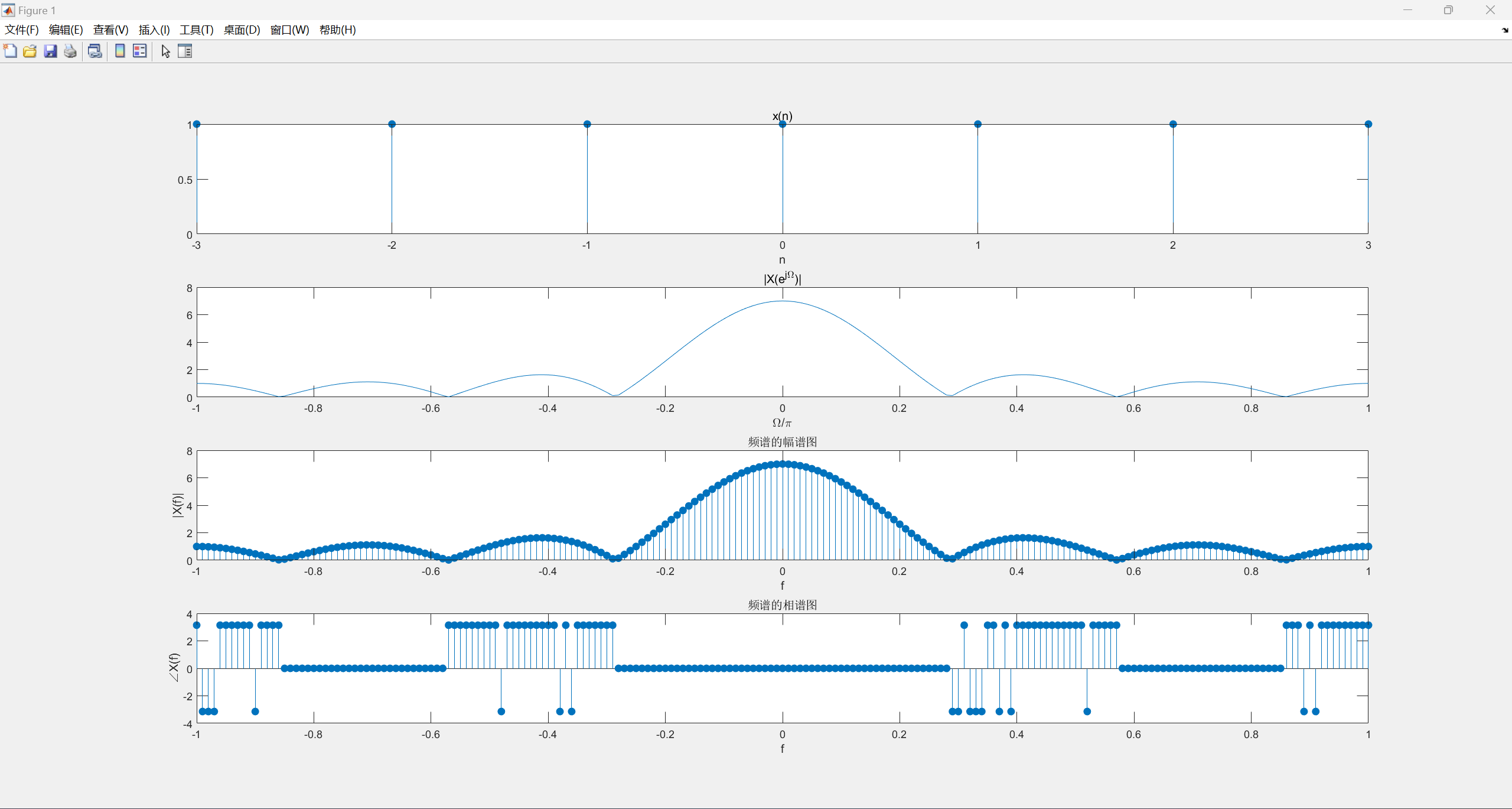This screenshot has height=809, width=1512.
Task: Click the 帮助(H) menu
Action: pos(337,30)
